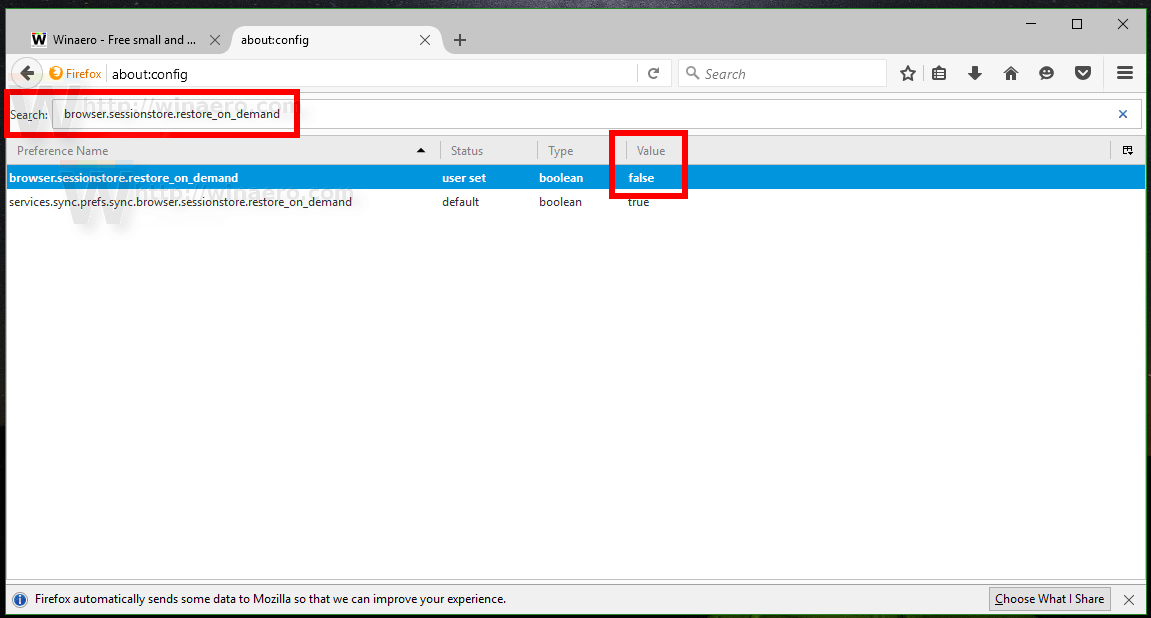This screenshot has height=618, width=1151.
Task: Bookmark this page using the star icon
Action: (x=907, y=72)
